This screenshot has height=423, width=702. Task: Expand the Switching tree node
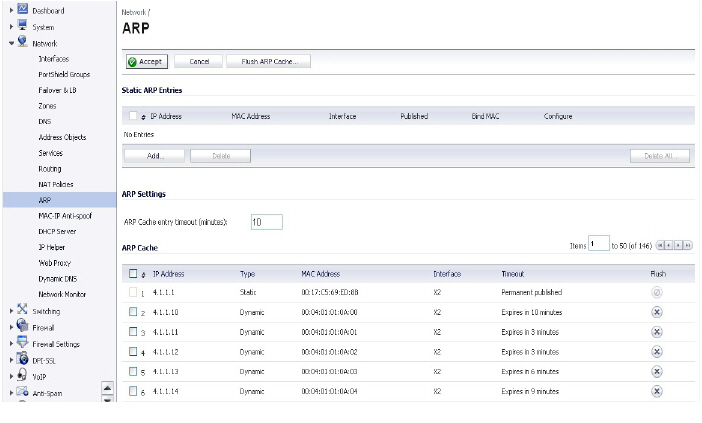click(x=12, y=311)
